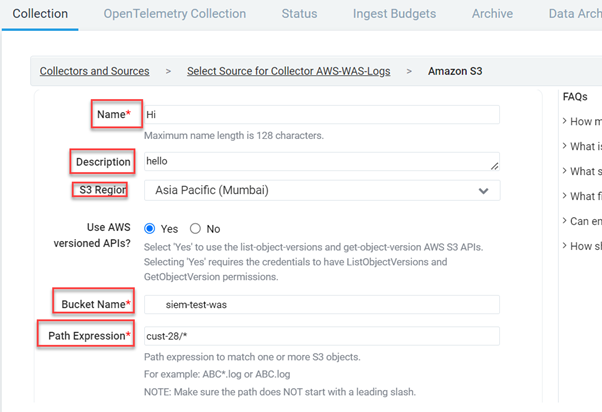Focus the Name field containing Hi

coord(322,114)
